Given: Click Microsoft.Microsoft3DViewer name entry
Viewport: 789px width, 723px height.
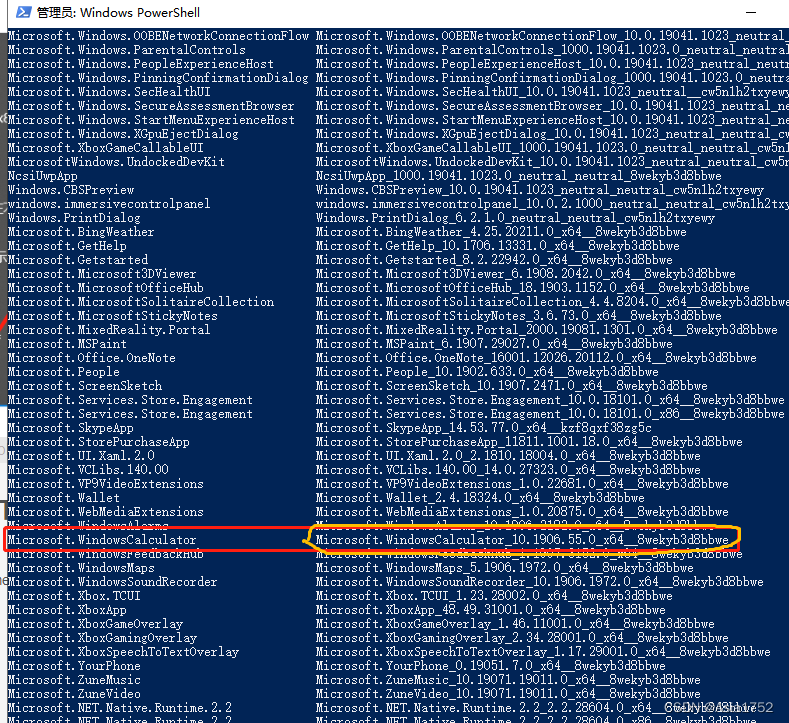Looking at the screenshot, I should (102, 274).
